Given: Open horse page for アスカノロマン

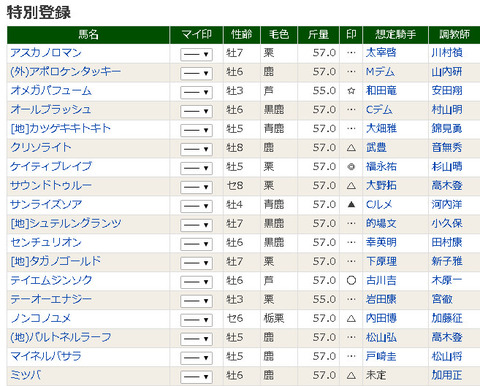Looking at the screenshot, I should [46, 53].
